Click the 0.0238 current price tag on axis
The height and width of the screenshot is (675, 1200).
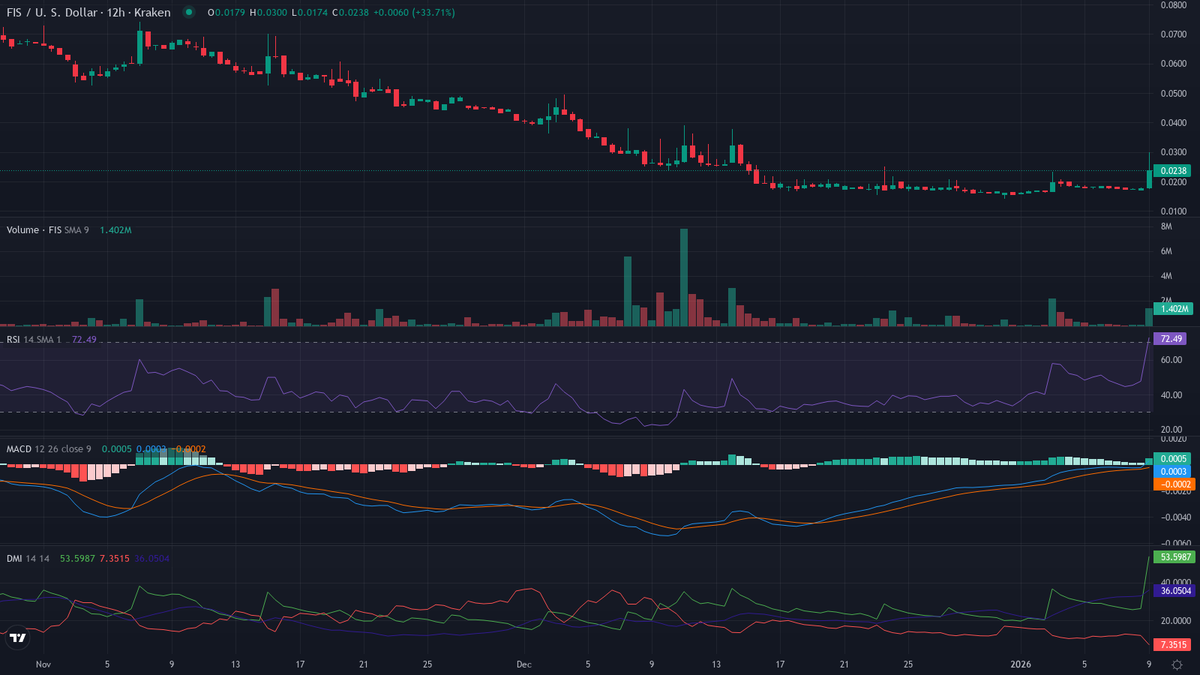(1174, 171)
